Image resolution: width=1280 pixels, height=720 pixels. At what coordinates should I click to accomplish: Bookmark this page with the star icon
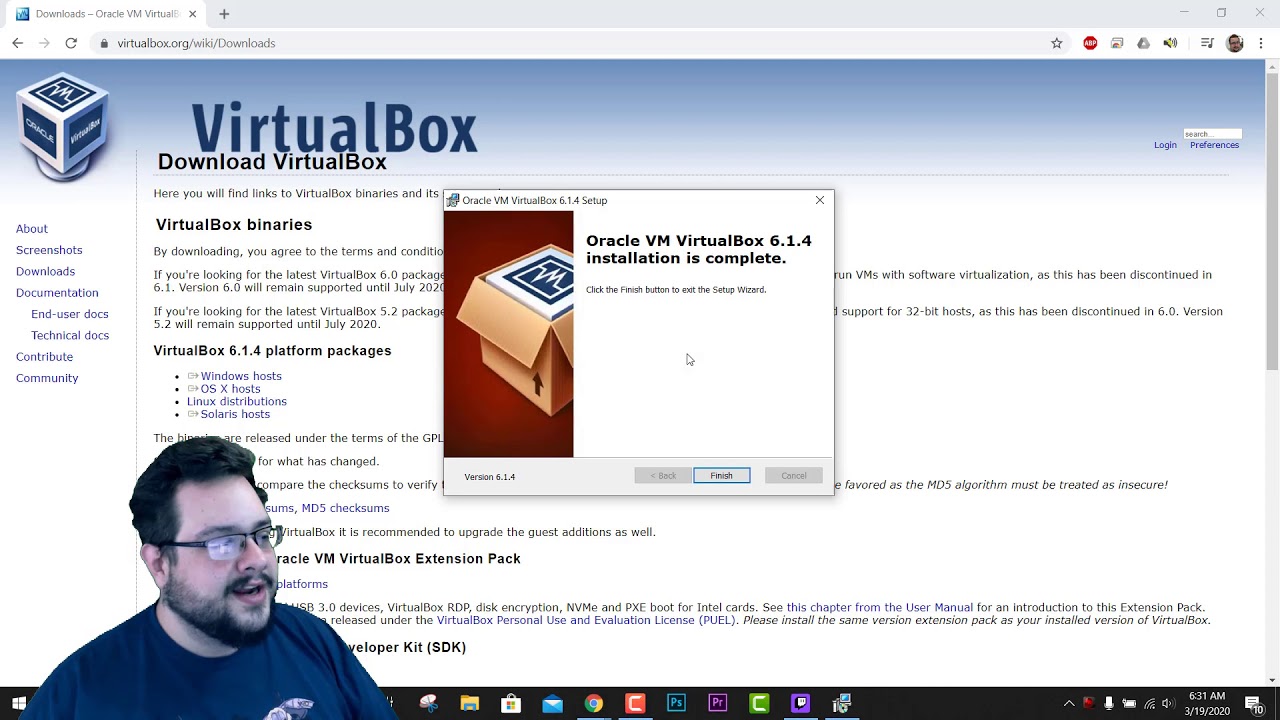pyautogui.click(x=1056, y=43)
